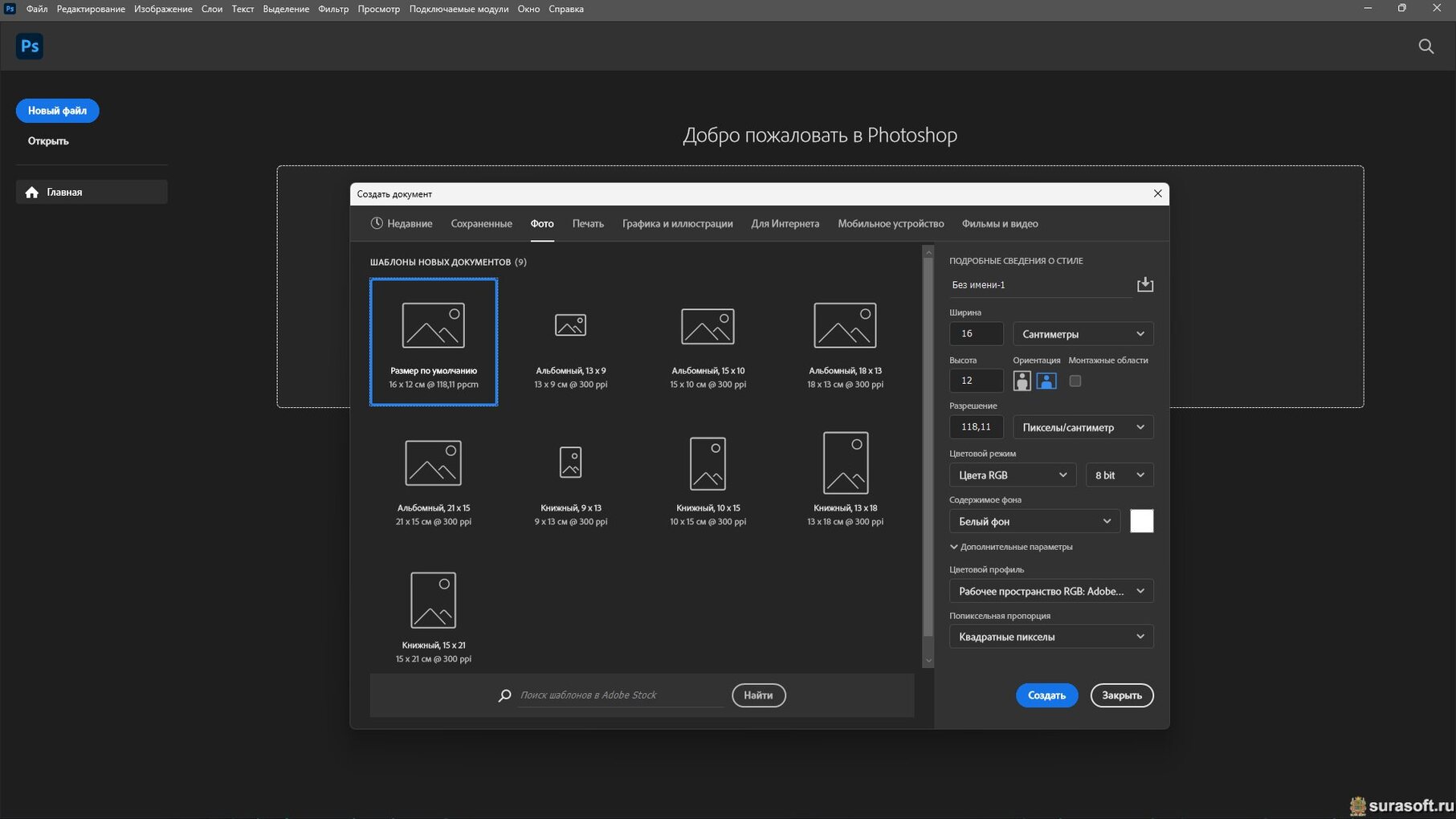Collapse the Дополнительные параметры section
Viewport: 1456px width, 819px height.
coord(1011,547)
